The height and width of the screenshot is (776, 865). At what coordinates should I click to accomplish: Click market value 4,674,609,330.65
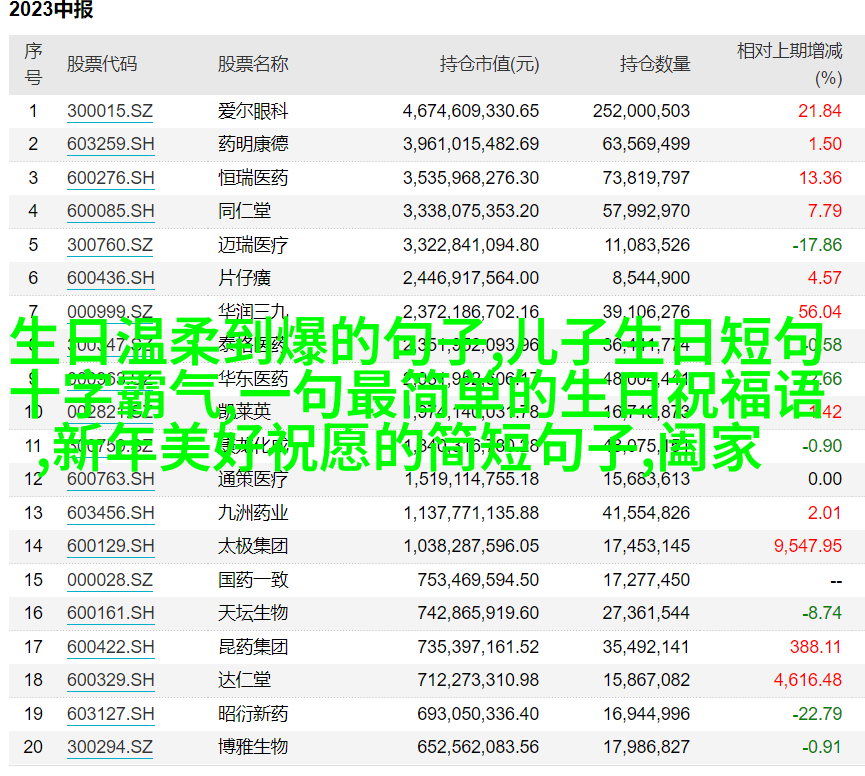[471, 111]
